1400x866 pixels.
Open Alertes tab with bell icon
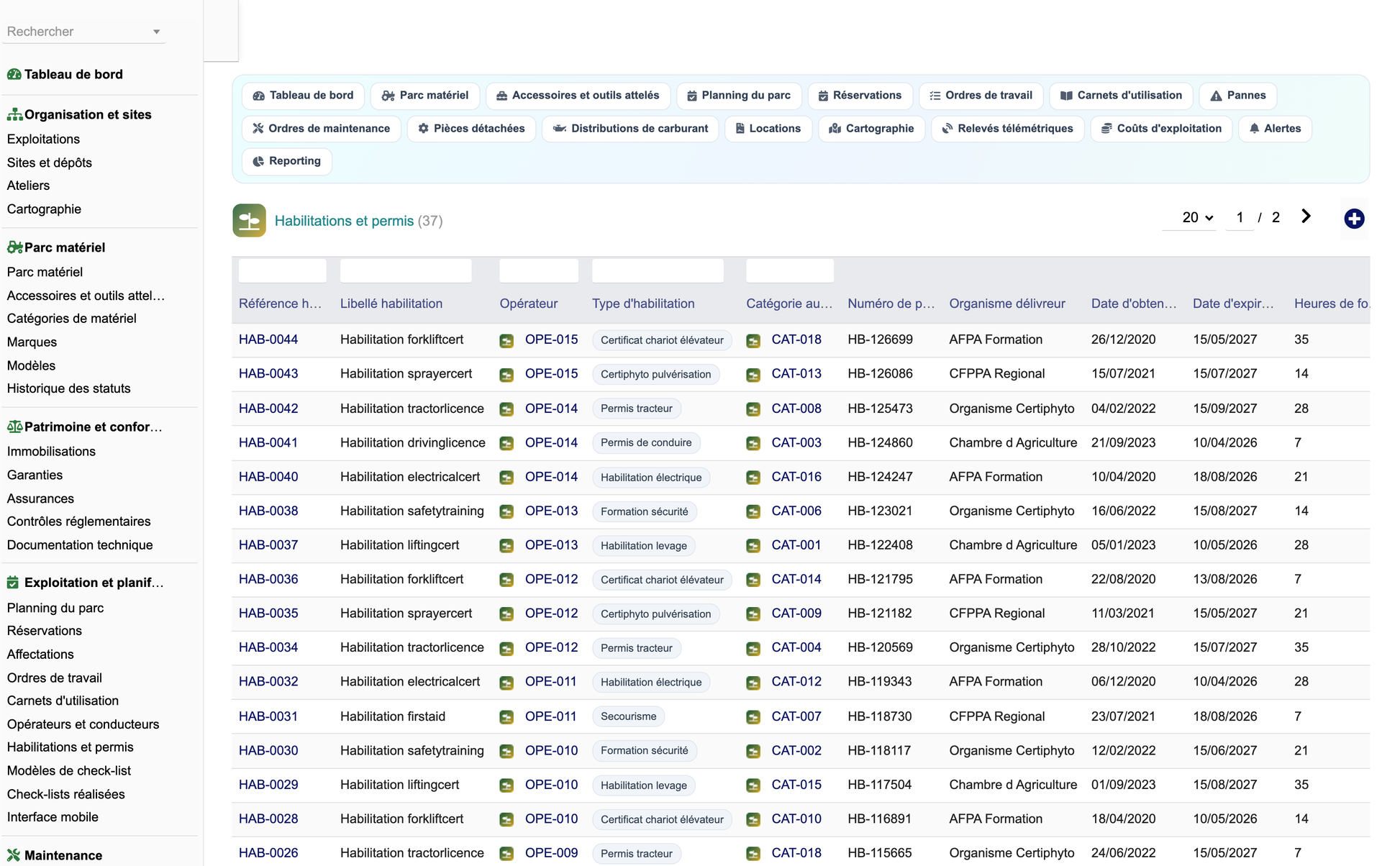point(1275,129)
